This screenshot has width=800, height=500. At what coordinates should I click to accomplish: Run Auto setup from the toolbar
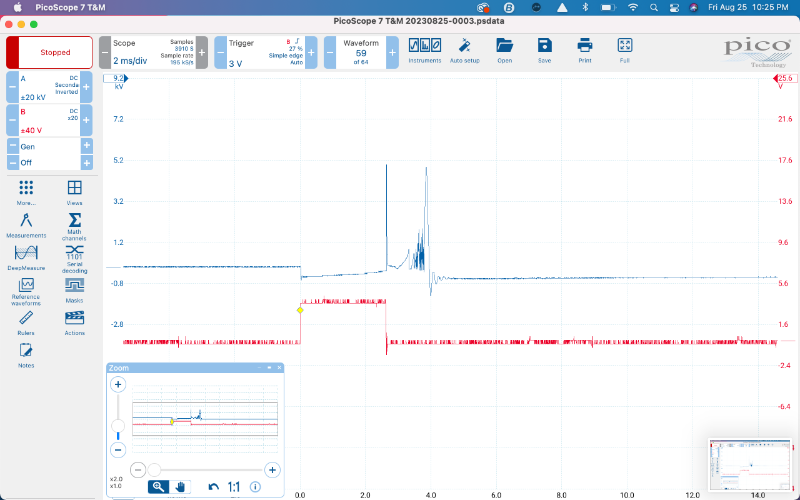coord(464,49)
